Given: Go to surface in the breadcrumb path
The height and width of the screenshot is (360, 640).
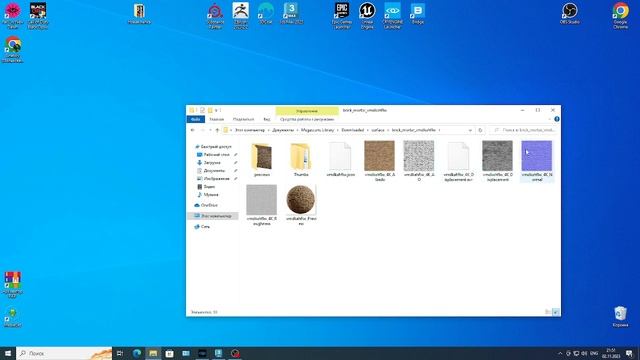Looking at the screenshot, I should (378, 130).
